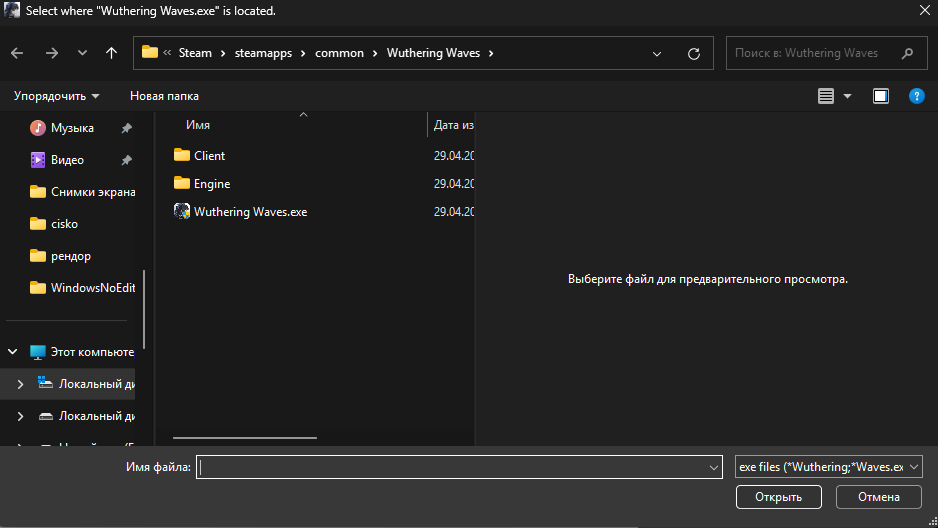The width and height of the screenshot is (938, 528).
Task: Open help with question mark icon
Action: click(x=916, y=96)
